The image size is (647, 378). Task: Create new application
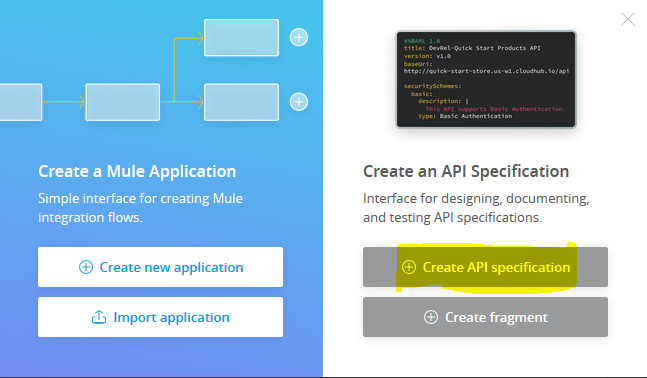[161, 267]
